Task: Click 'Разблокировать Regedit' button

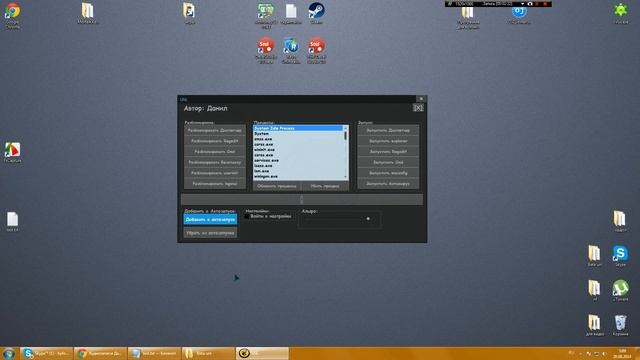Action: coord(215,141)
